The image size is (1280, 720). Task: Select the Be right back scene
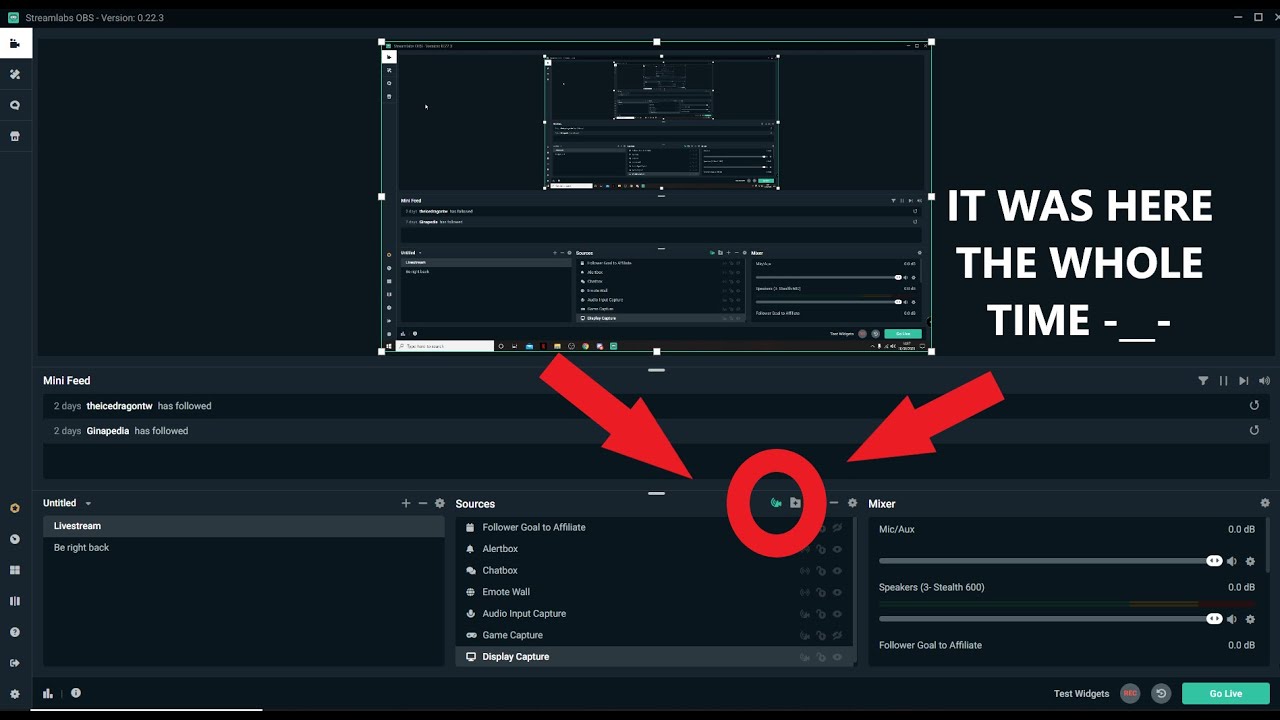244,548
